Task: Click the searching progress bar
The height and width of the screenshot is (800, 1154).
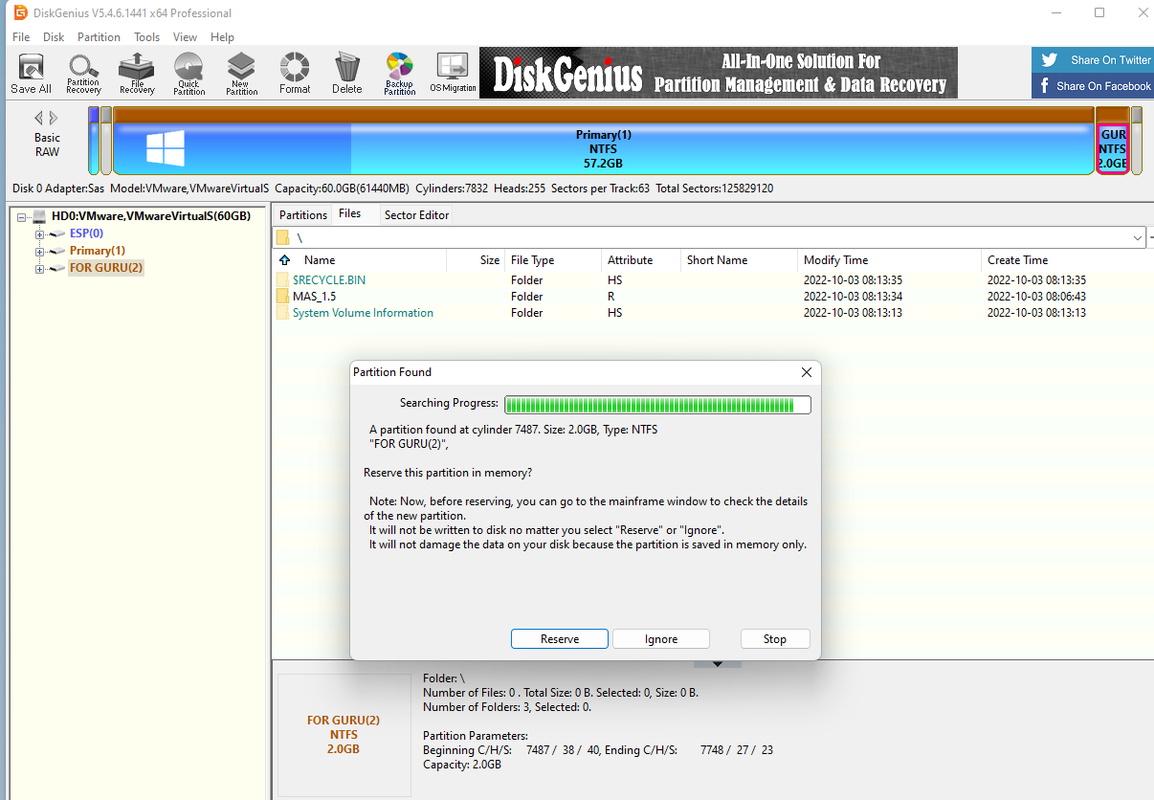Action: pos(657,405)
